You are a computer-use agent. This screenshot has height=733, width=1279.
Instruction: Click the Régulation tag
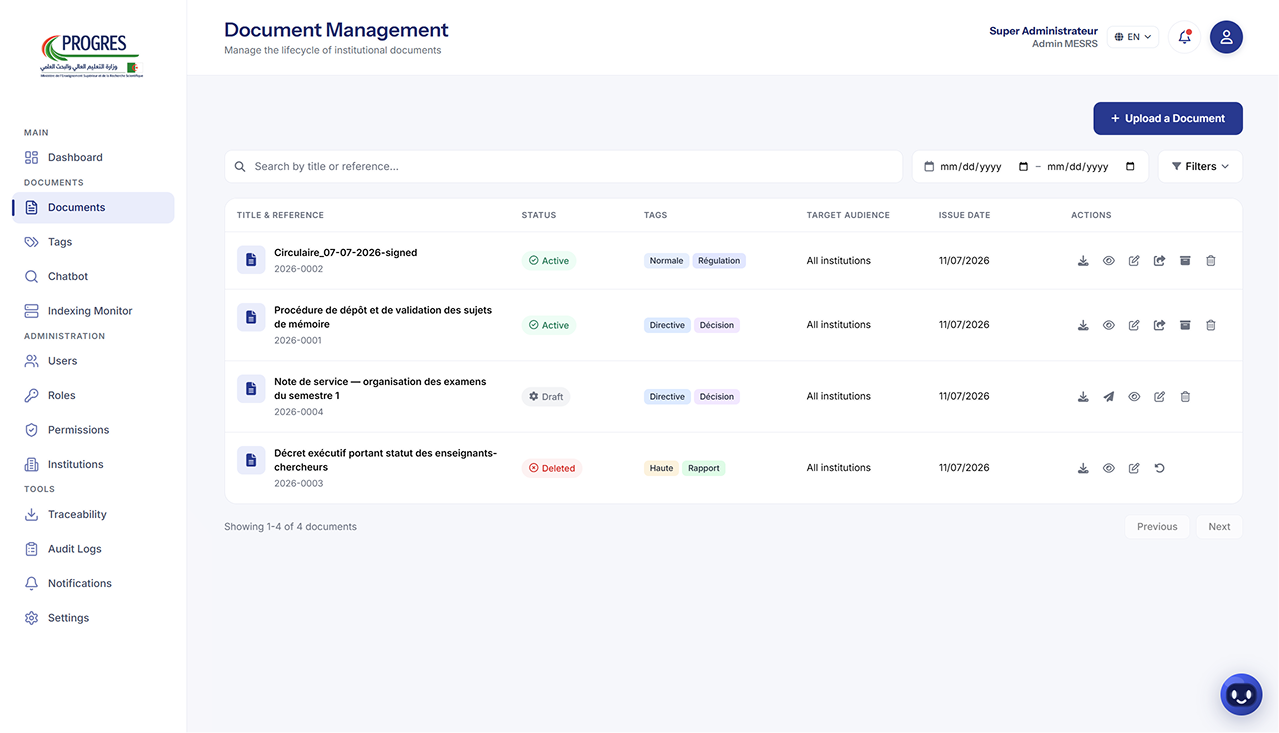pos(719,261)
